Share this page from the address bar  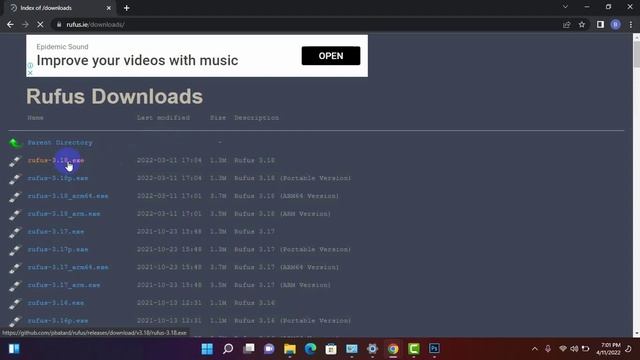click(567, 24)
